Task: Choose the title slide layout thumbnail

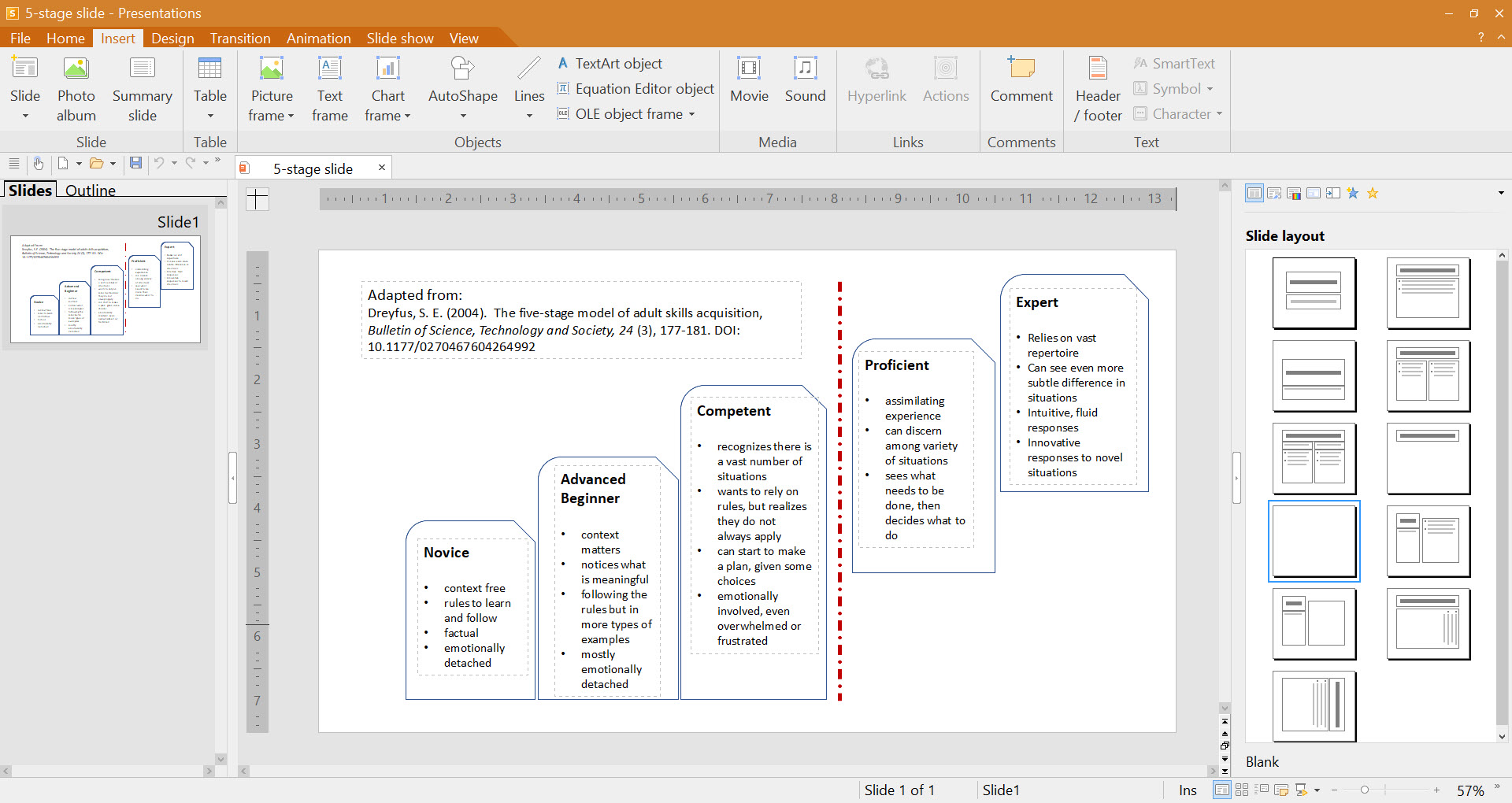Action: click(1314, 293)
